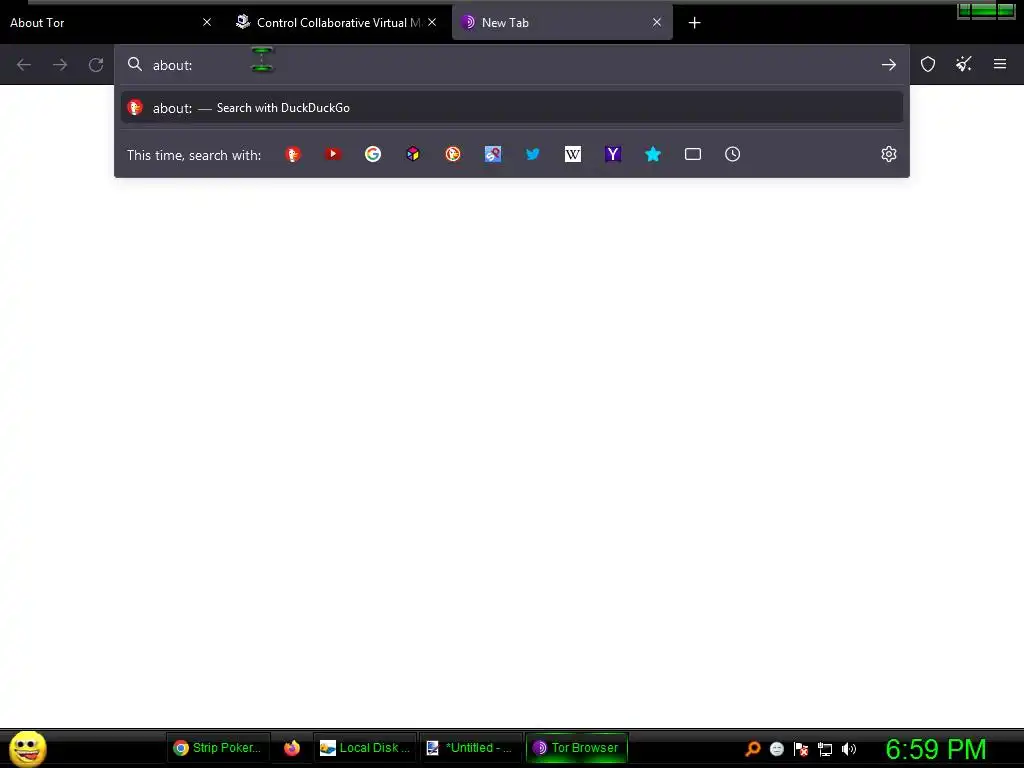
Task: Search with the Yahoo Y icon
Action: pos(613,154)
